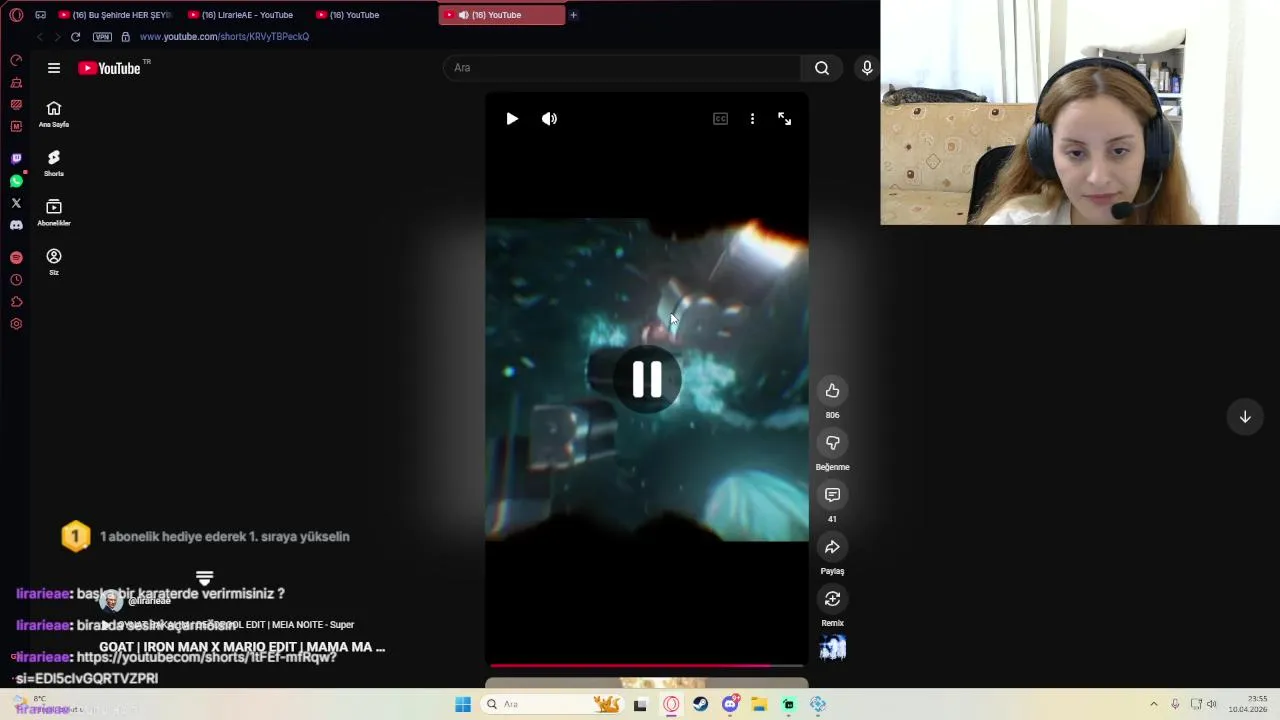Screen dimensions: 1280x720
Task: Open X (Twitter) in Opera sidebar
Action: [16, 203]
